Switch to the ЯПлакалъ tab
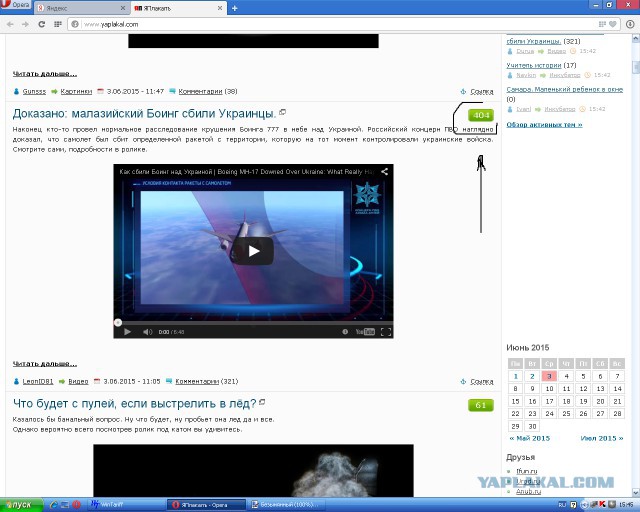The height and width of the screenshot is (512, 640). click(178, 8)
